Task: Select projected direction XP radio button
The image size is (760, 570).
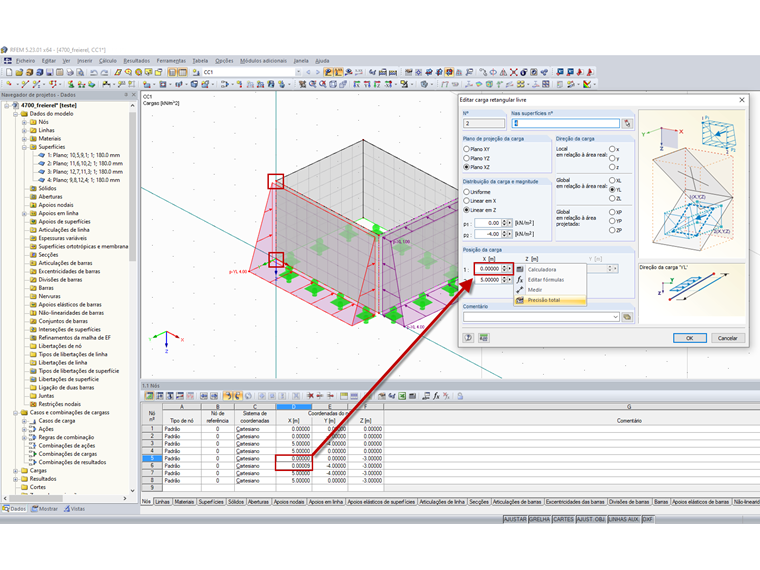Action: pos(612,212)
